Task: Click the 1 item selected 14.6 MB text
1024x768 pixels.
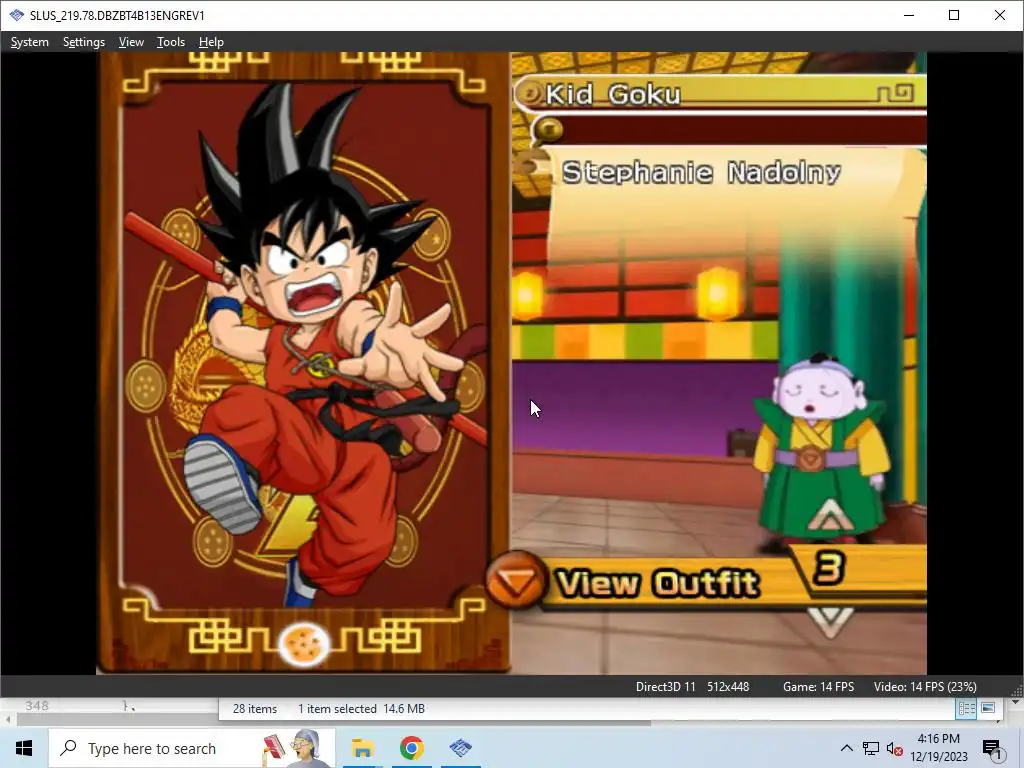Action: (361, 709)
